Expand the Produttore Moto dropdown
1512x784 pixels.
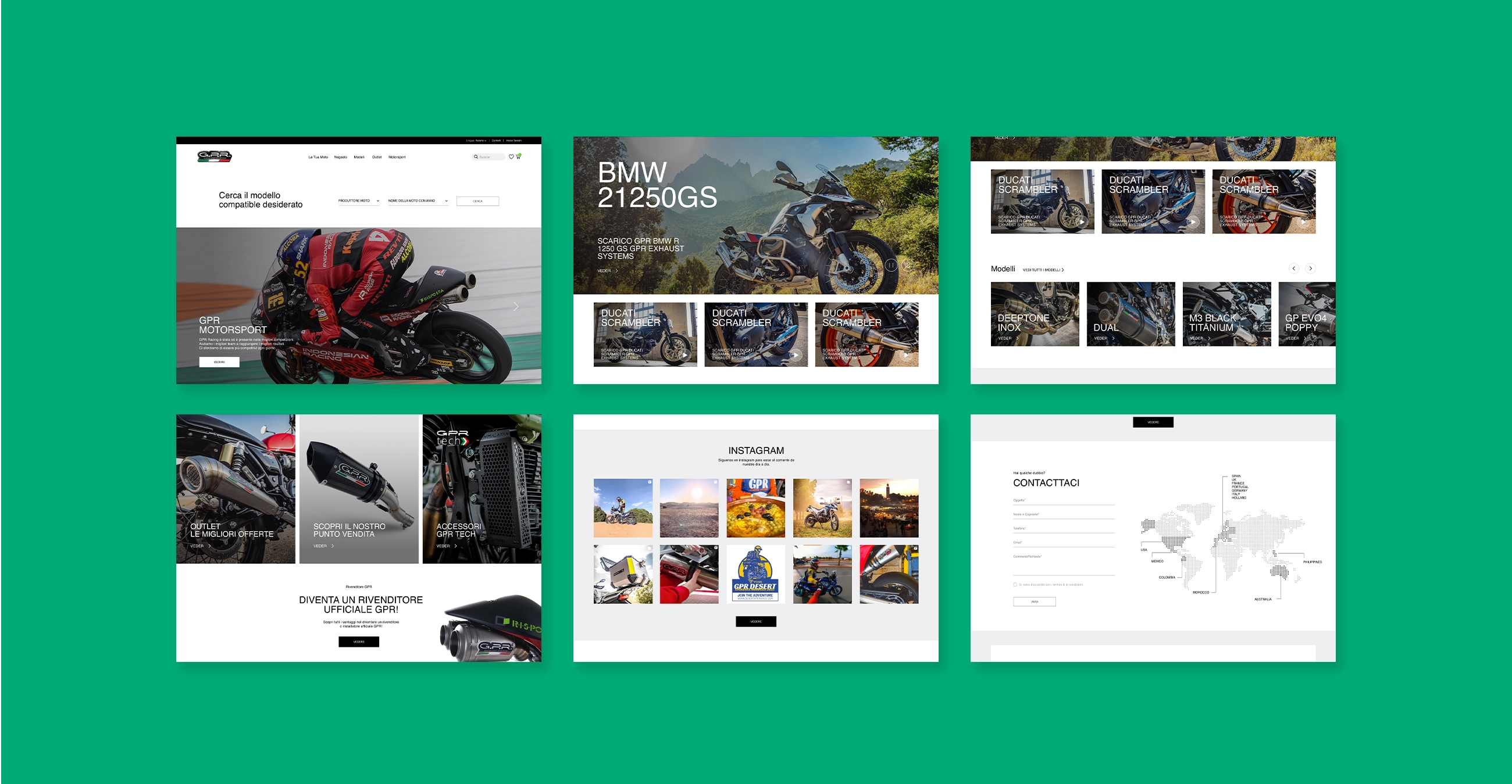click(359, 201)
